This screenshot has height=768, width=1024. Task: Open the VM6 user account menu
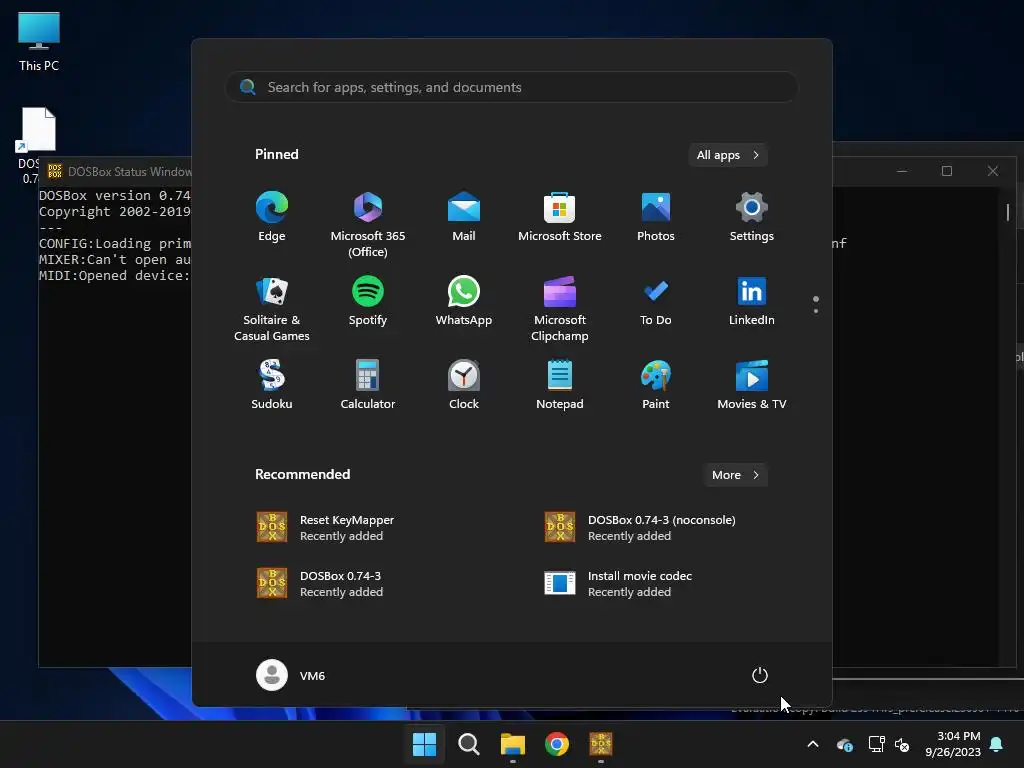[291, 675]
